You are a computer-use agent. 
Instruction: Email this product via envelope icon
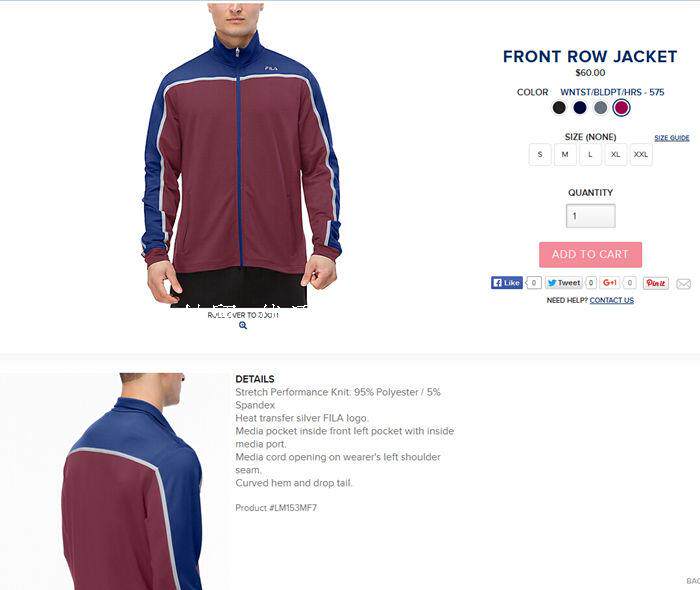[683, 283]
